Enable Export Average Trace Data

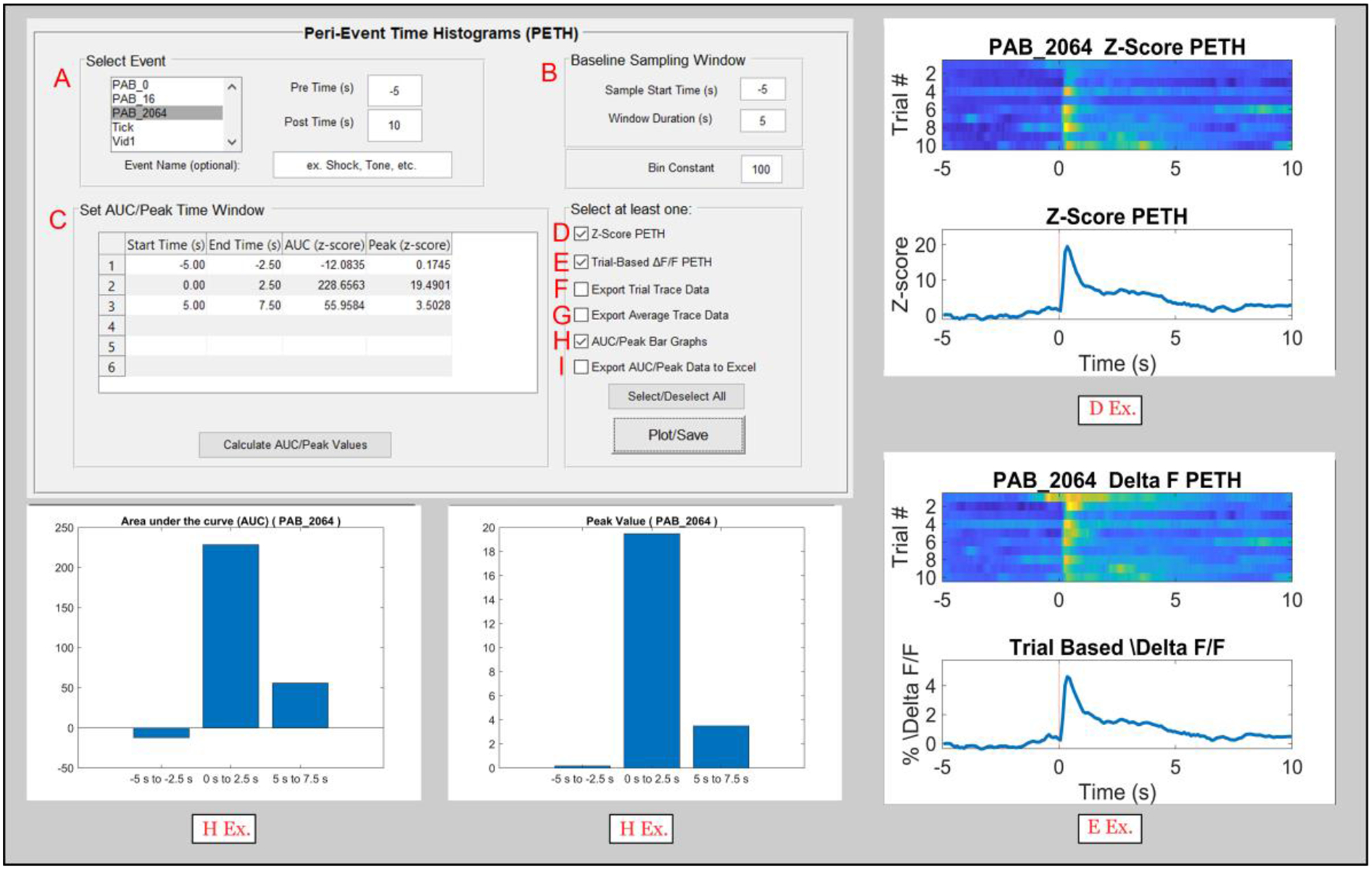coord(581,314)
